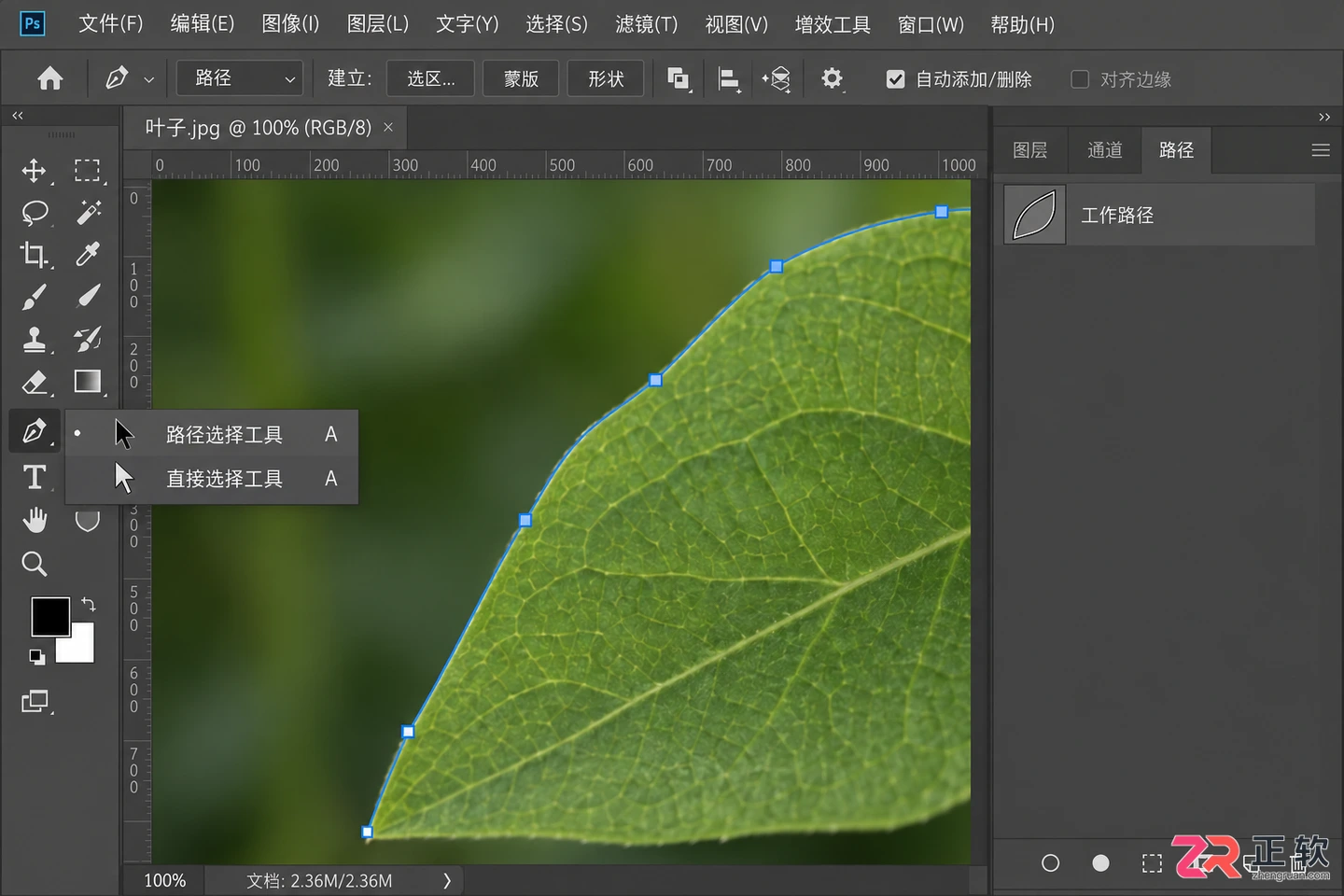
Task: Stroke path with brush circle icon
Action: click(1050, 863)
